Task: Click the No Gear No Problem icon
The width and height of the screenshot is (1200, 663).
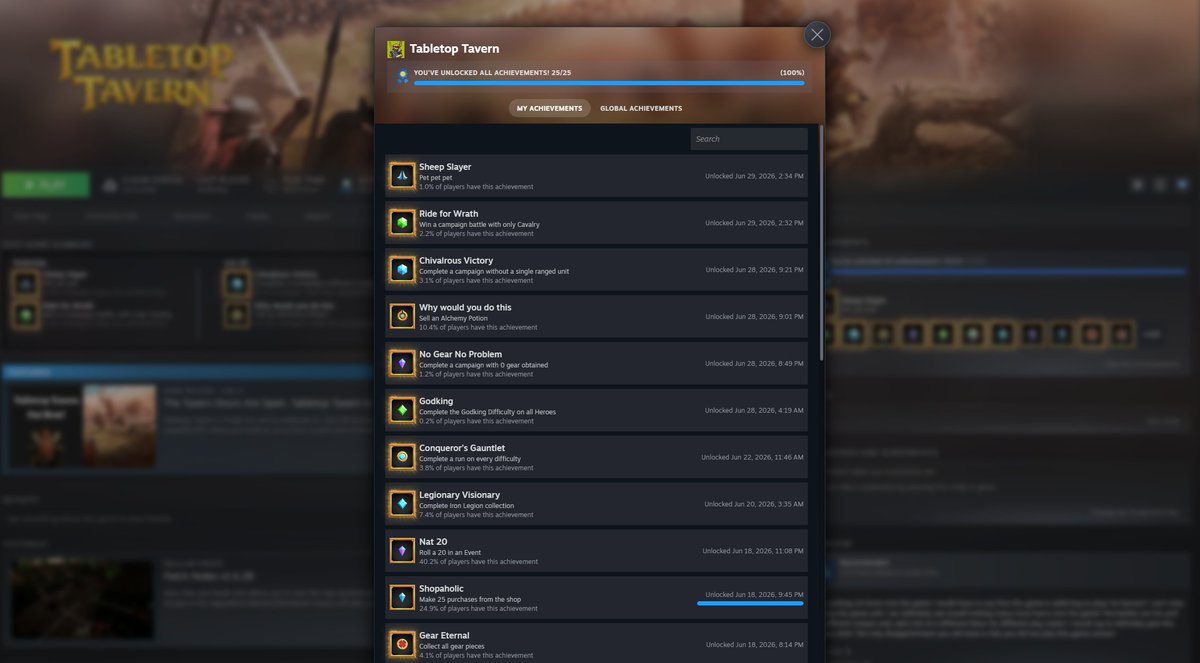Action: coord(402,364)
